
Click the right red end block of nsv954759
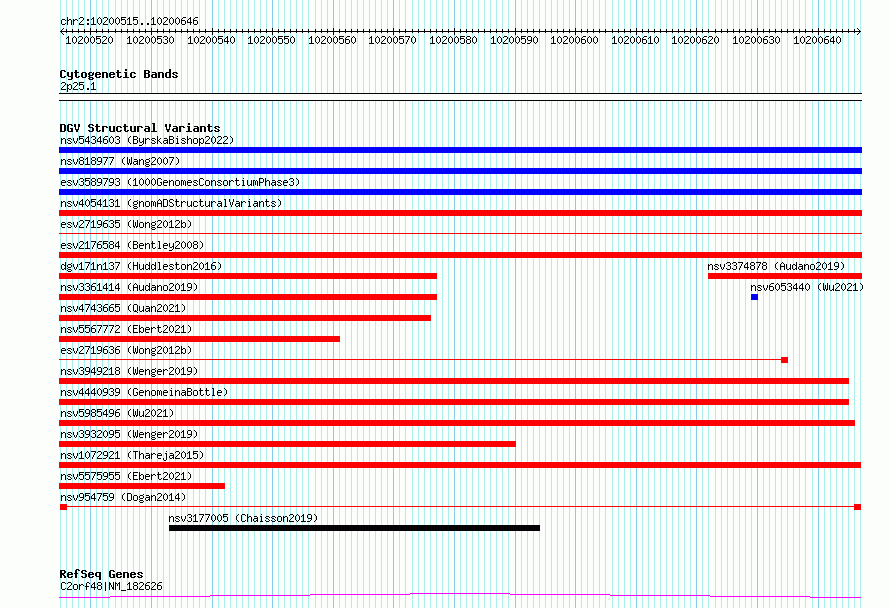858,507
